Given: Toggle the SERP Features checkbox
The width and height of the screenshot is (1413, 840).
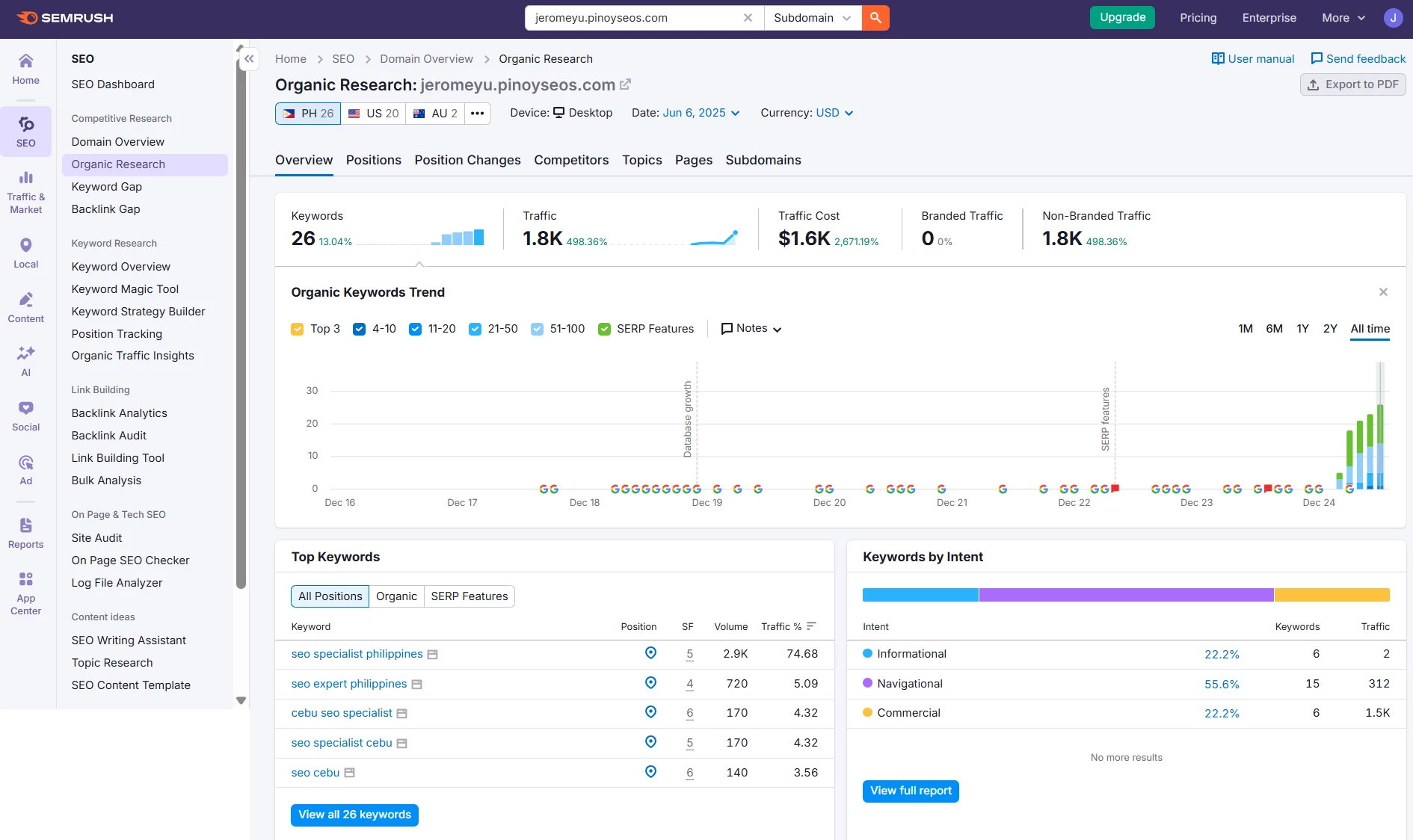Looking at the screenshot, I should pos(604,329).
